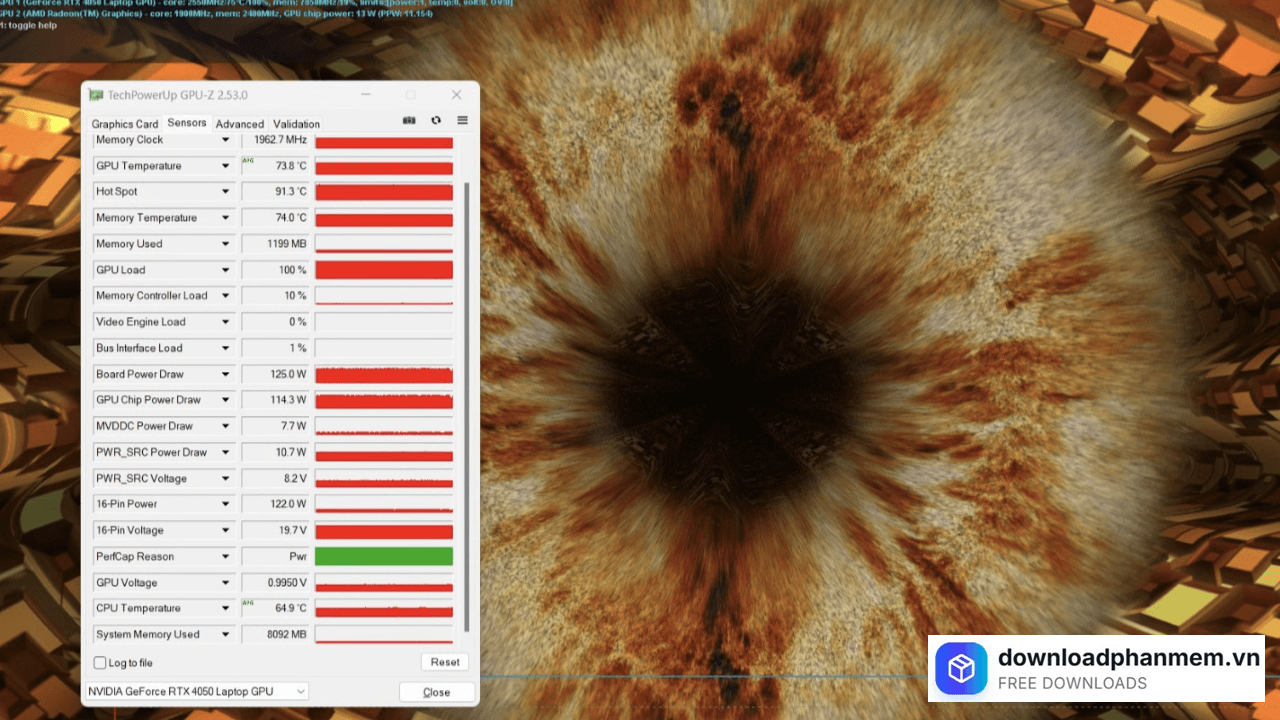Open the Hot Spot sensor dropdown arrow

(x=225, y=192)
